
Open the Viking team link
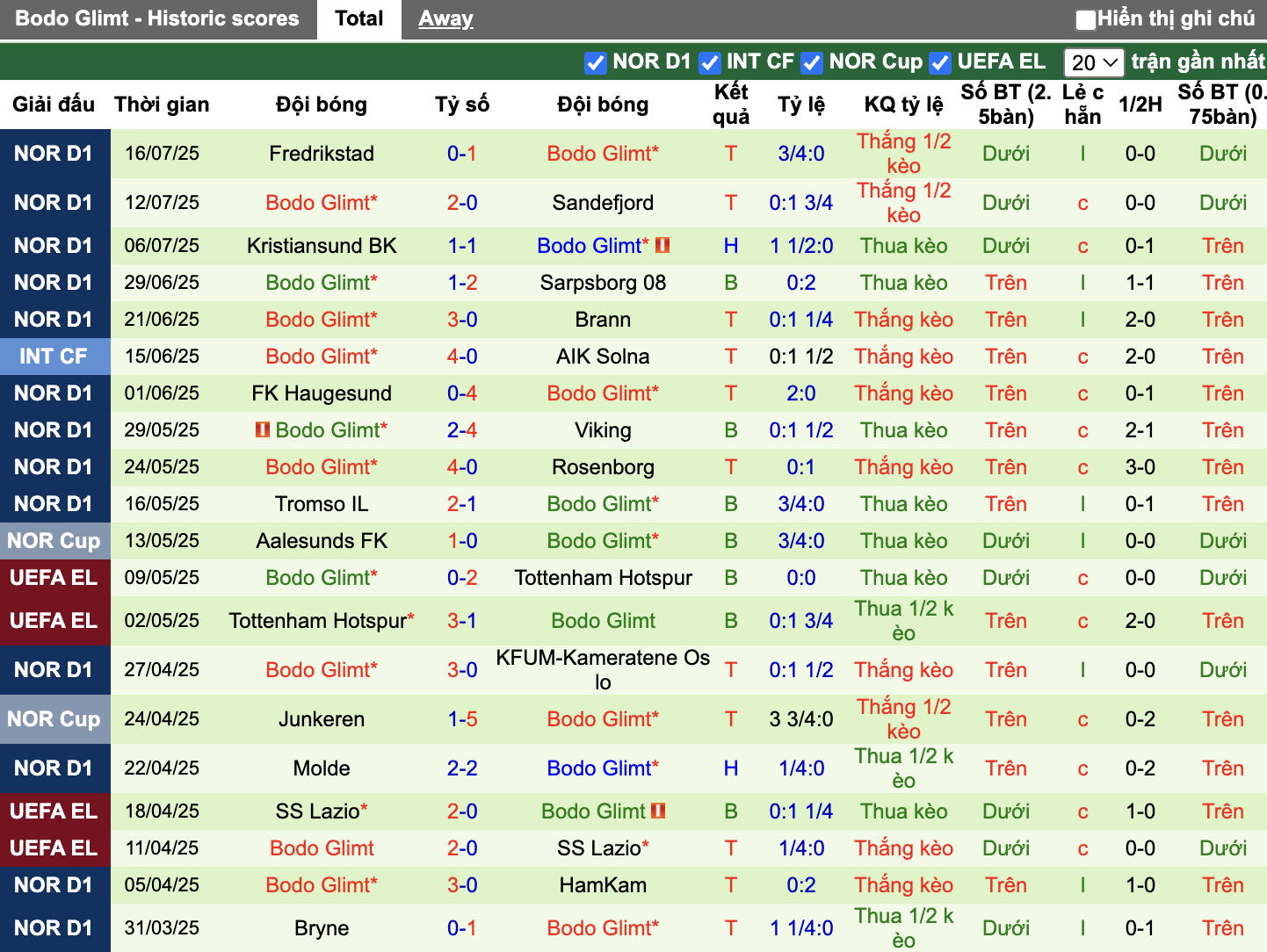tap(603, 430)
